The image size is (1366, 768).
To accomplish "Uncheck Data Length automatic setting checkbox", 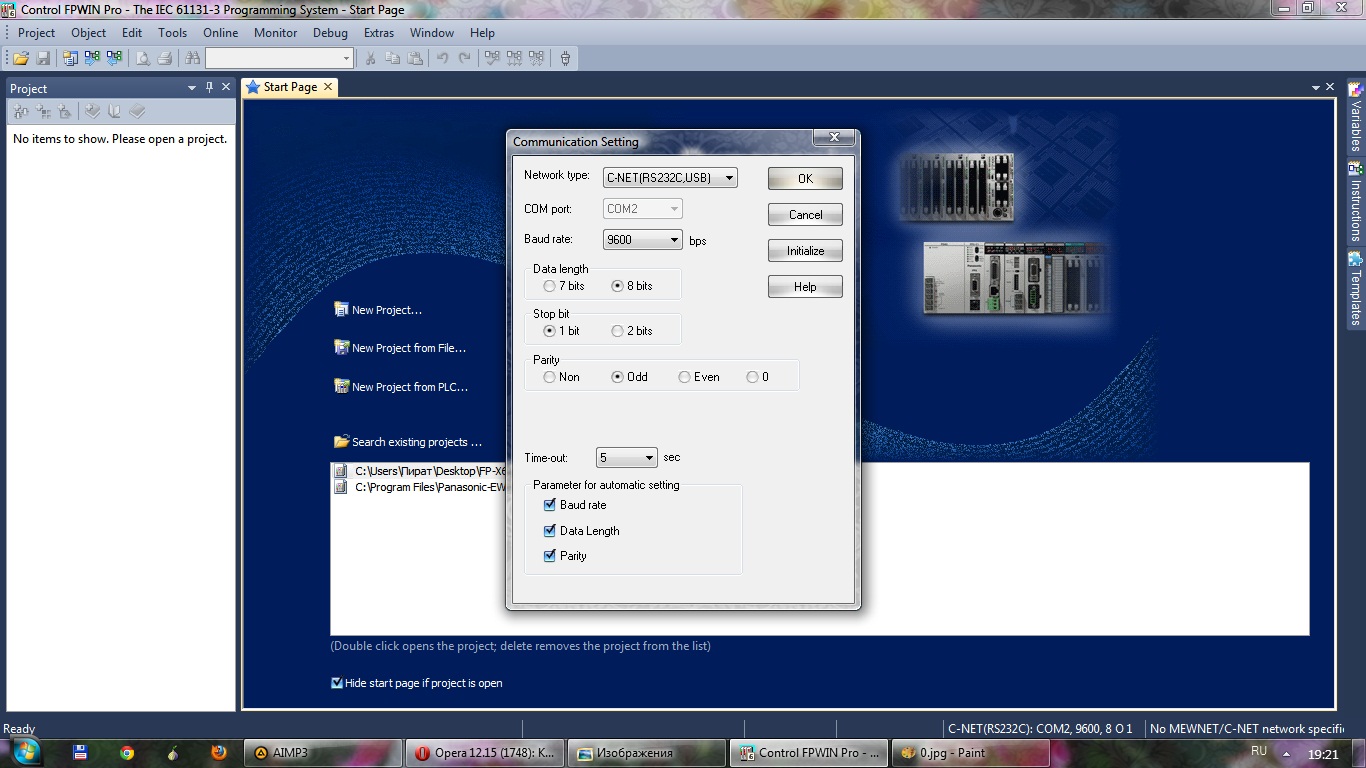I will click(549, 531).
